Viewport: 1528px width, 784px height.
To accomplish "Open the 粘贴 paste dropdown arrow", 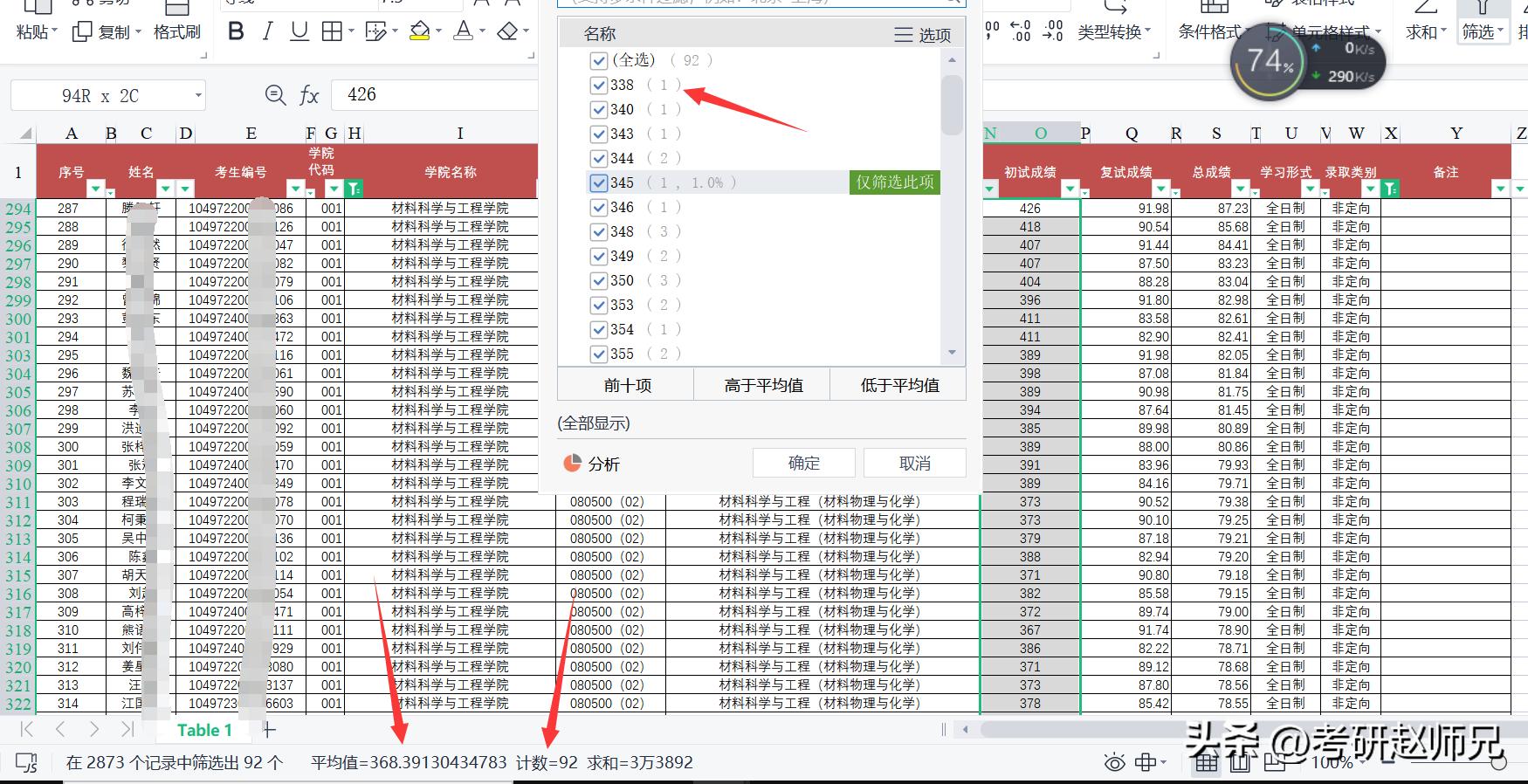I will coord(54,32).
